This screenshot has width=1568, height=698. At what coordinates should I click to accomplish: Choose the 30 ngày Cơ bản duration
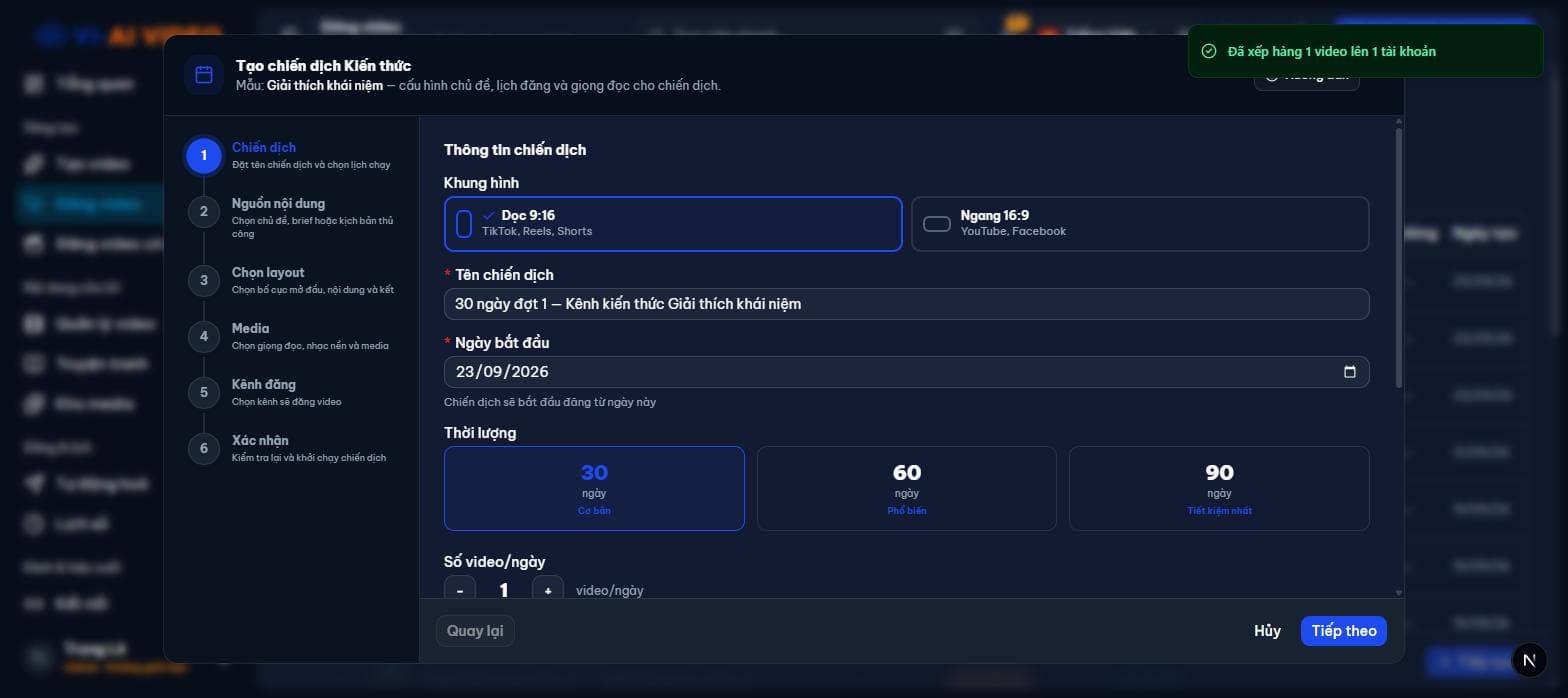click(x=594, y=488)
